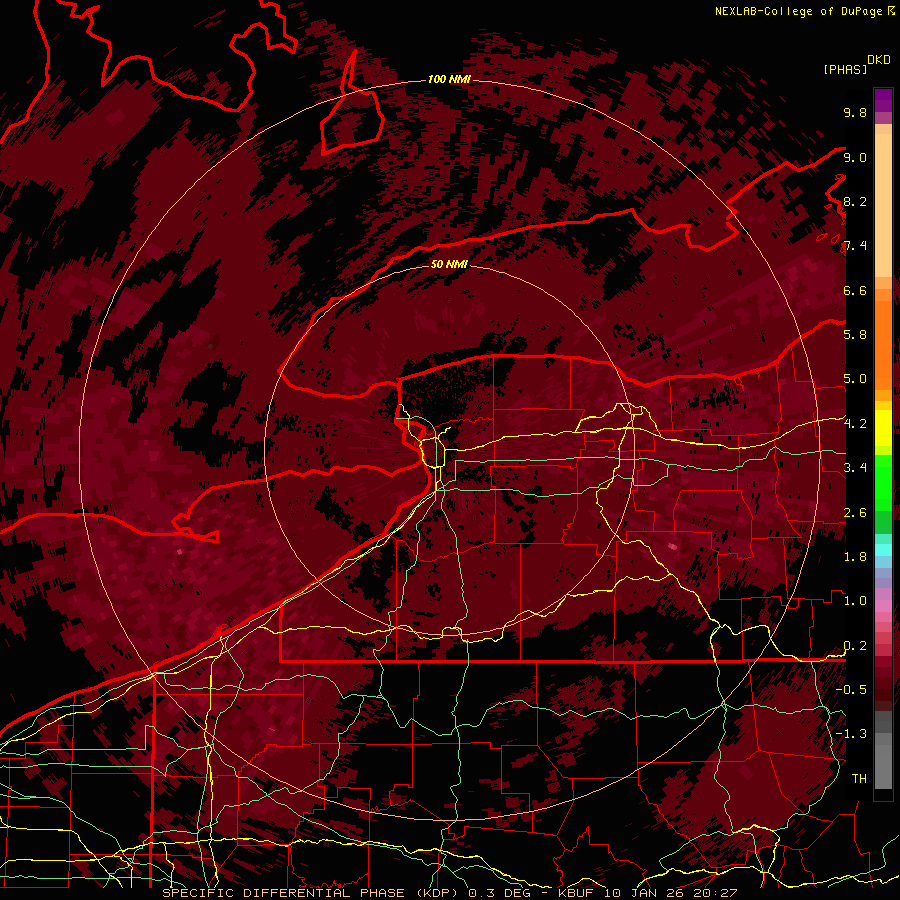Click the 5.0 value on the color scale
This screenshot has height=900, width=900.
coord(855,379)
